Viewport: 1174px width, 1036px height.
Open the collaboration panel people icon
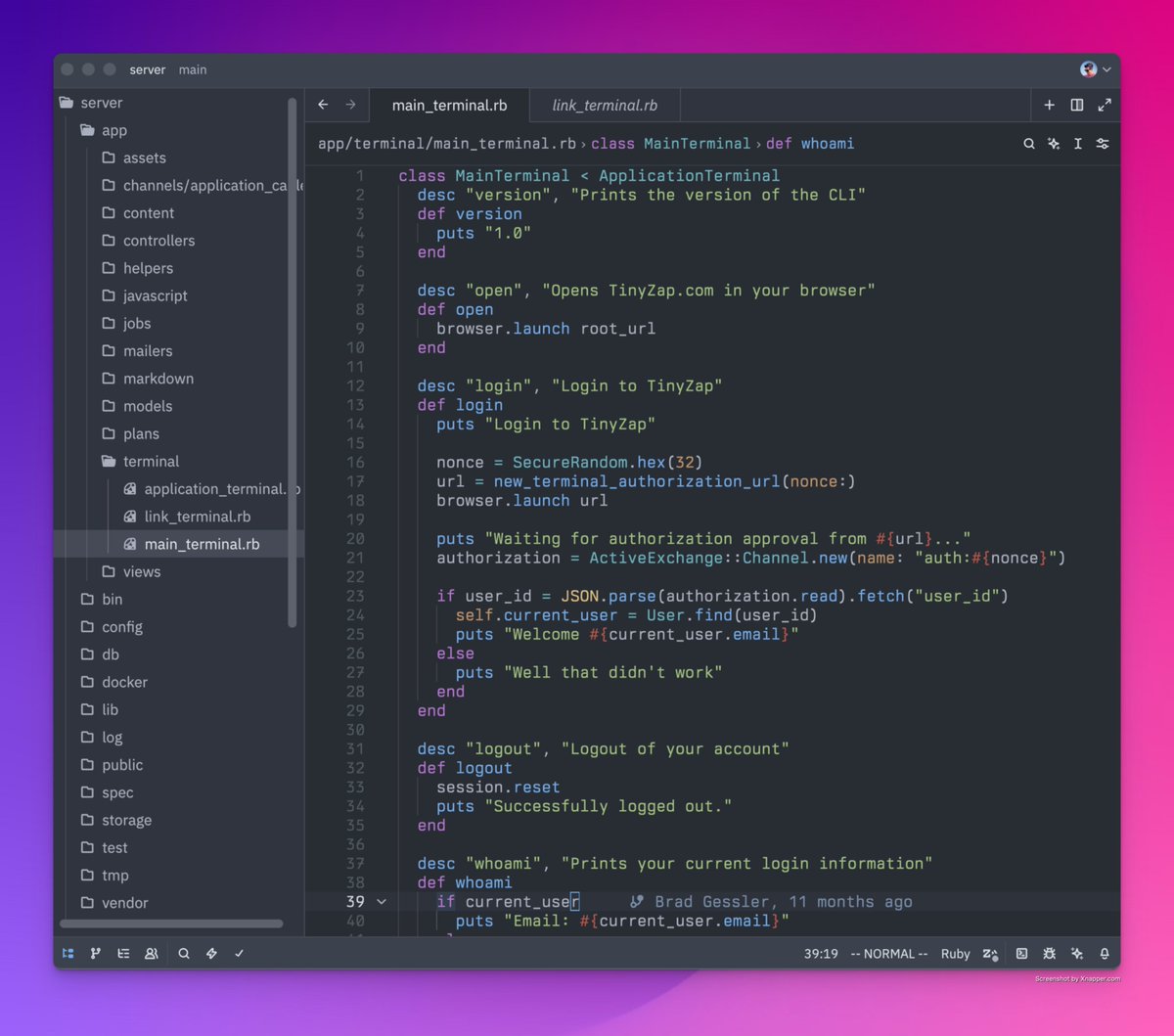coord(152,953)
